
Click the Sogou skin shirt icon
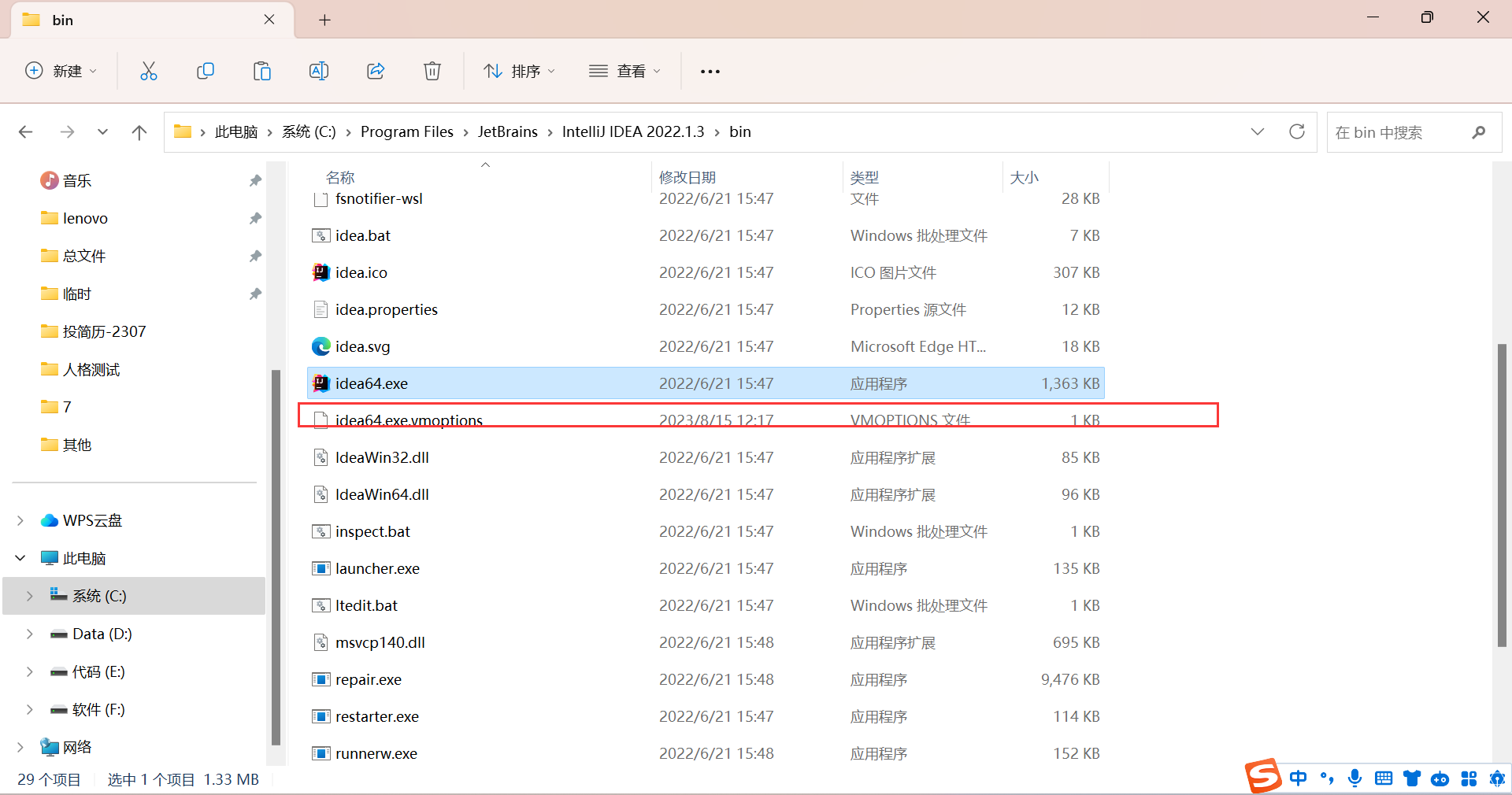pos(1412,778)
